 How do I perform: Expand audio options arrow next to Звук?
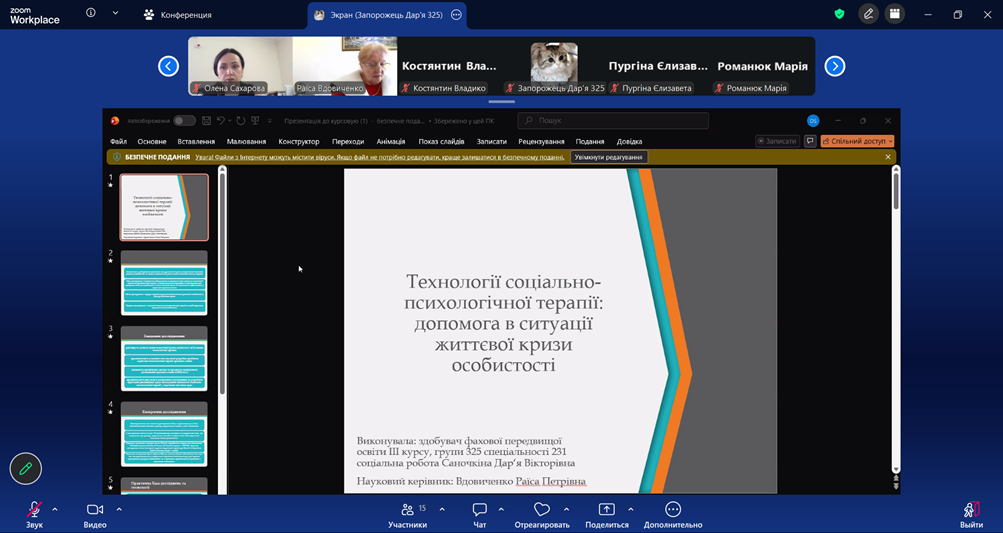[55, 509]
